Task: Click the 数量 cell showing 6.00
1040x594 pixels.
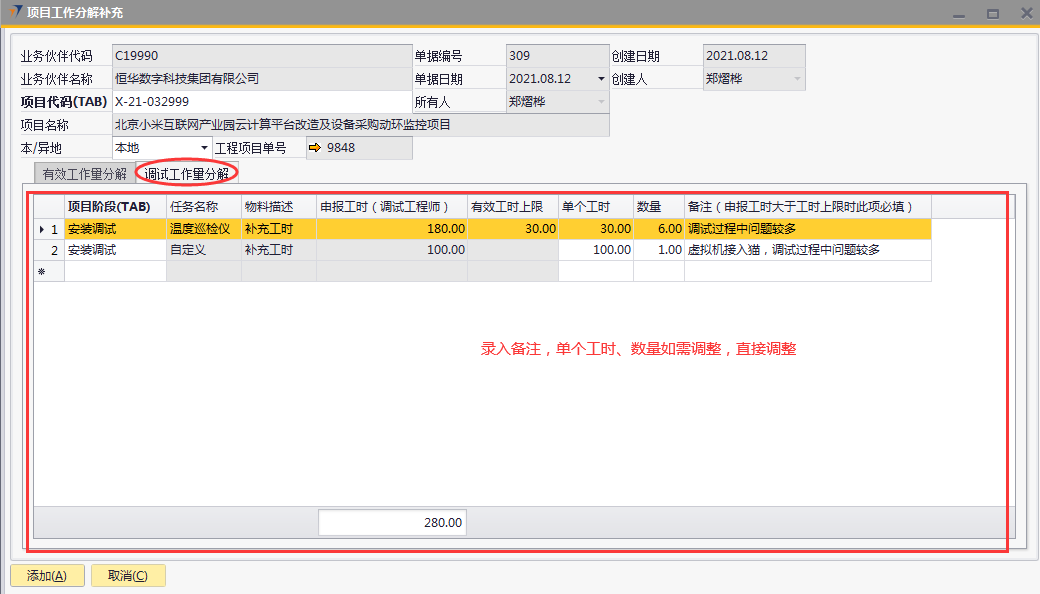Action: click(658, 229)
